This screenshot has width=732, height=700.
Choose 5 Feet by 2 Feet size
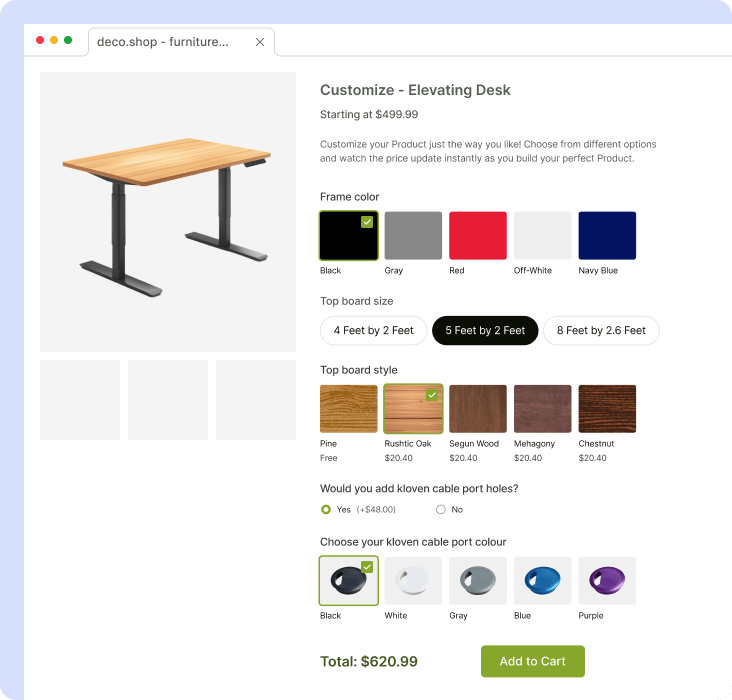click(x=485, y=331)
